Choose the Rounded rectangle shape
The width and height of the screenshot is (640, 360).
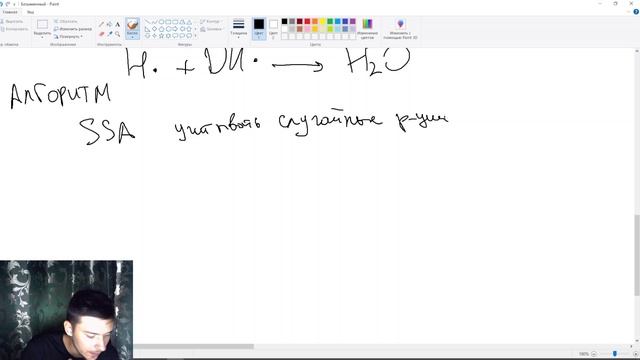click(x=175, y=22)
